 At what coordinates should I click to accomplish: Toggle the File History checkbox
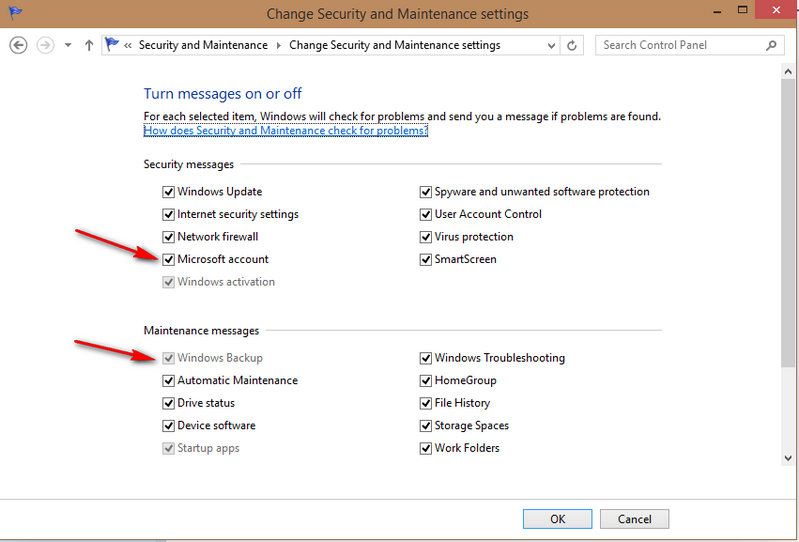(426, 403)
